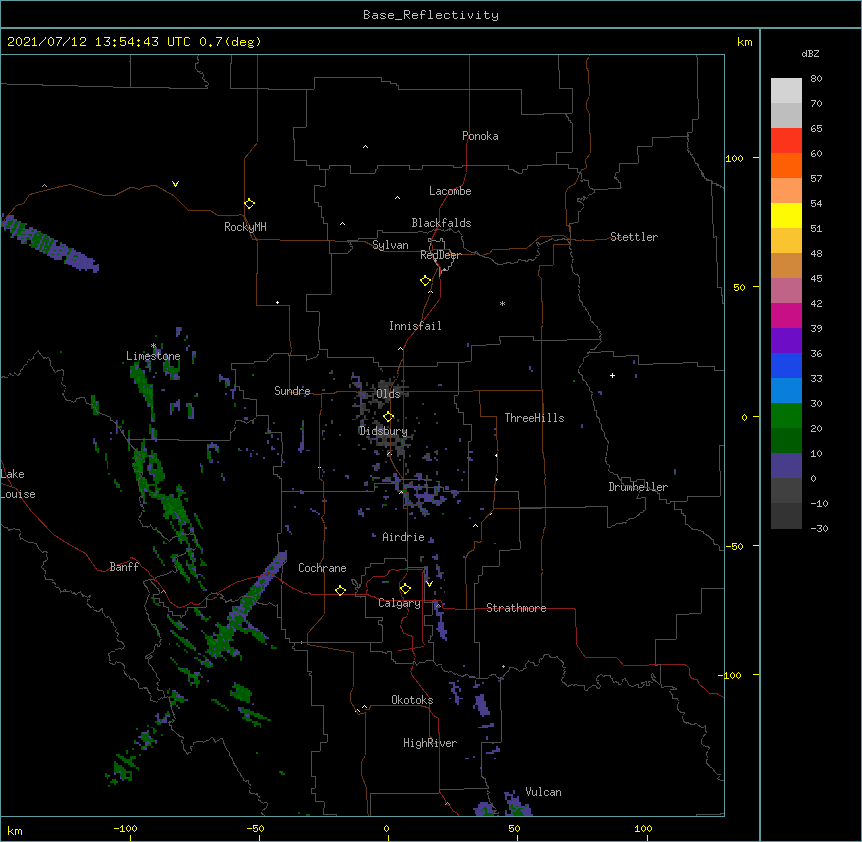
Task: Click the HighRiver label
Action: click(430, 743)
